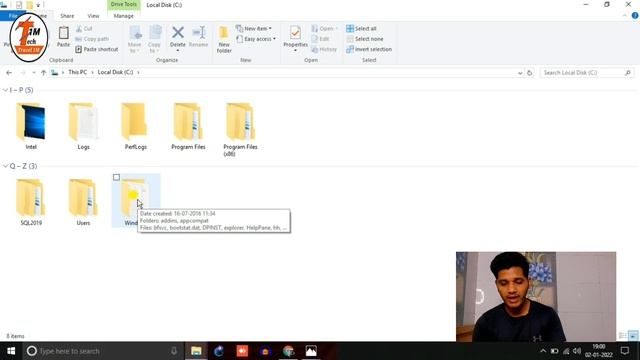
Task: Collapse the ribbon with the chevron
Action: pos(624,16)
